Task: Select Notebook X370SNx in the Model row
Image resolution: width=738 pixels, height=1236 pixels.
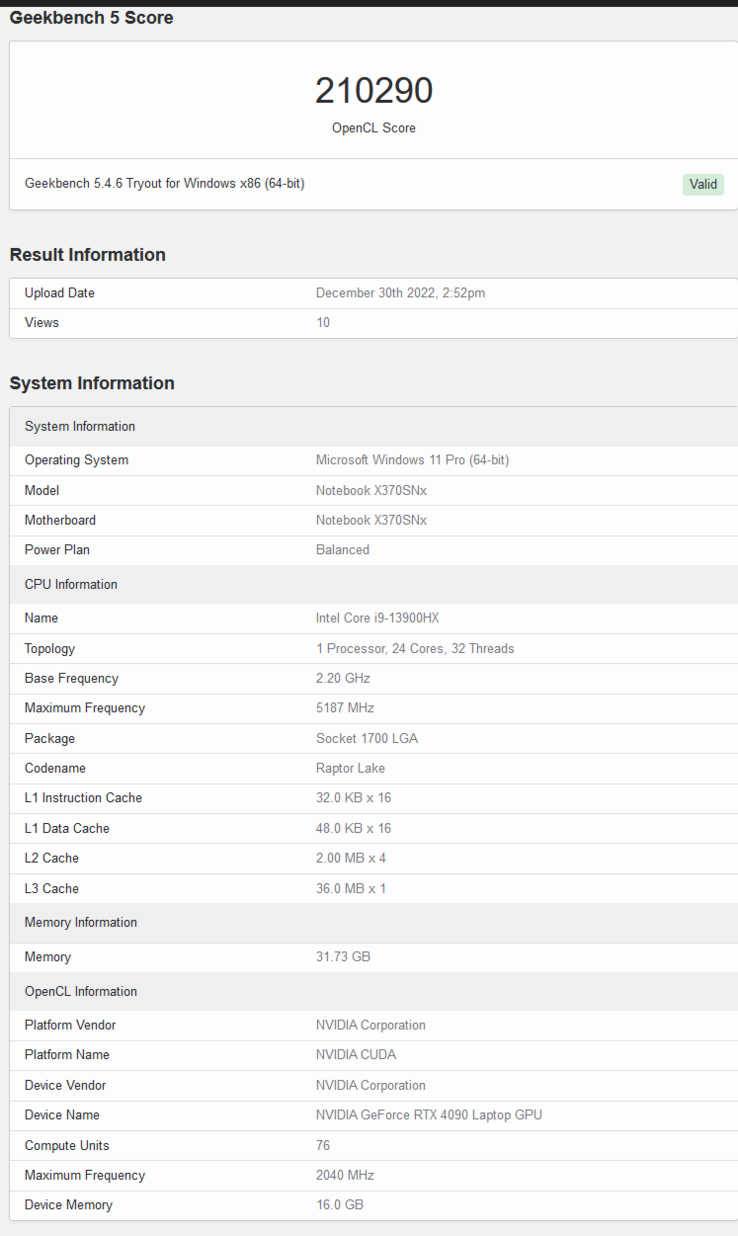Action: 371,490
